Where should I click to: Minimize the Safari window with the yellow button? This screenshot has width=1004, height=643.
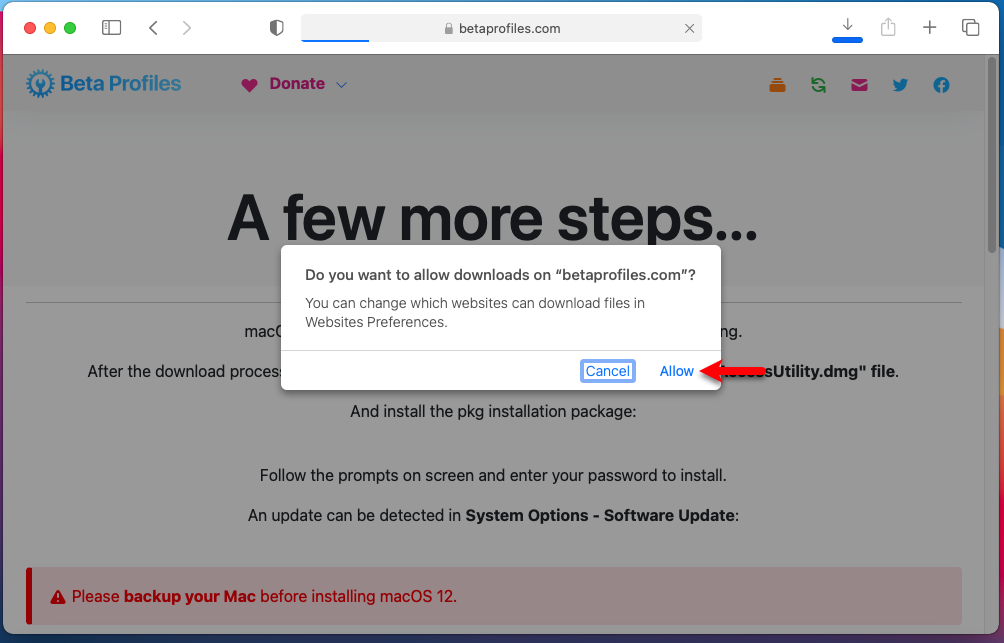(x=50, y=28)
